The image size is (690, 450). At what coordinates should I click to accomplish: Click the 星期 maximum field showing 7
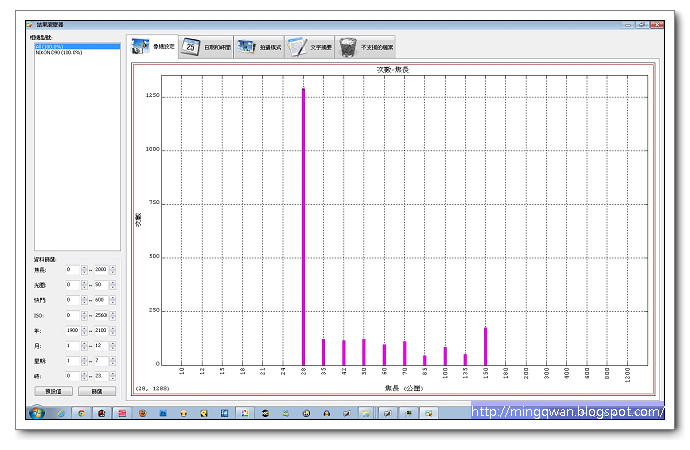101,361
